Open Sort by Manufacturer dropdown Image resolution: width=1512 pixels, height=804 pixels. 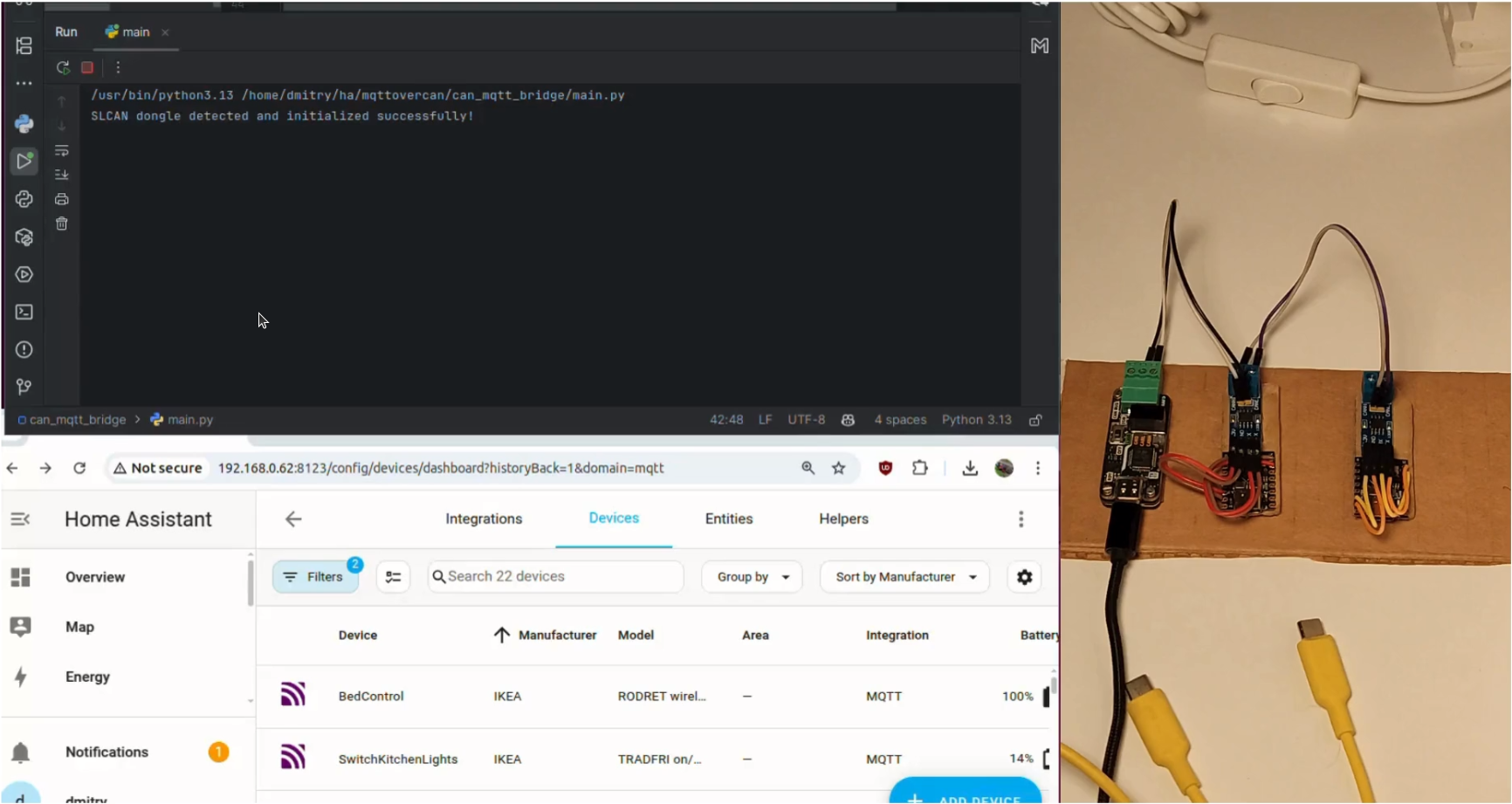click(905, 577)
